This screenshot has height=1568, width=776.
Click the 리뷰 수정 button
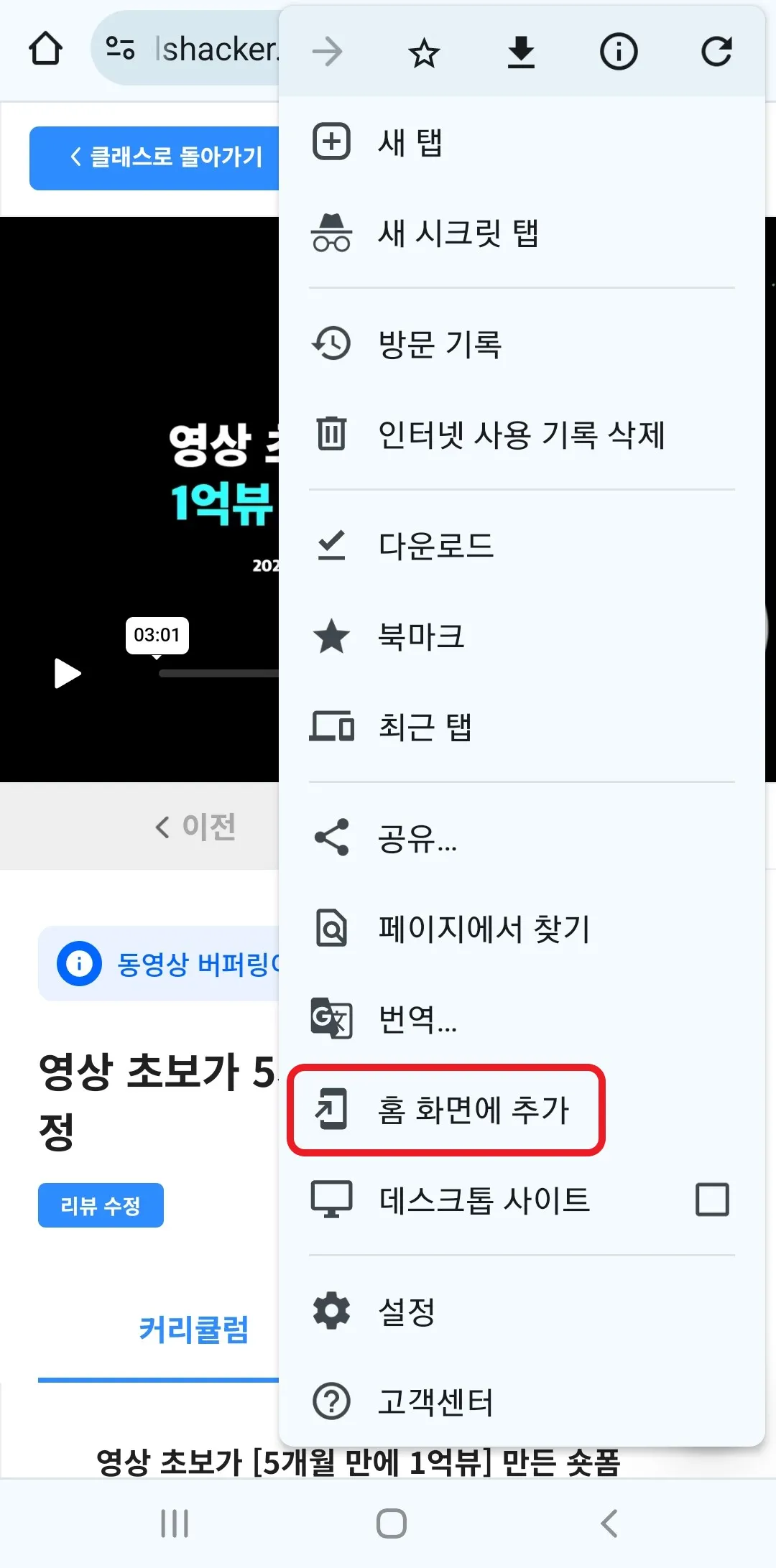pos(101,1205)
